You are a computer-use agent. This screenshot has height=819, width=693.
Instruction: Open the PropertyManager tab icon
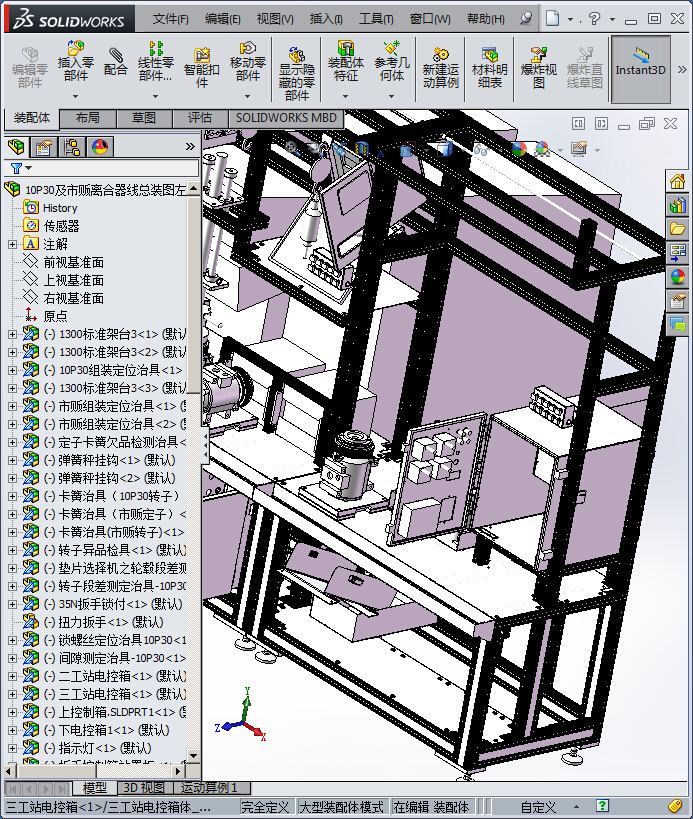point(44,147)
